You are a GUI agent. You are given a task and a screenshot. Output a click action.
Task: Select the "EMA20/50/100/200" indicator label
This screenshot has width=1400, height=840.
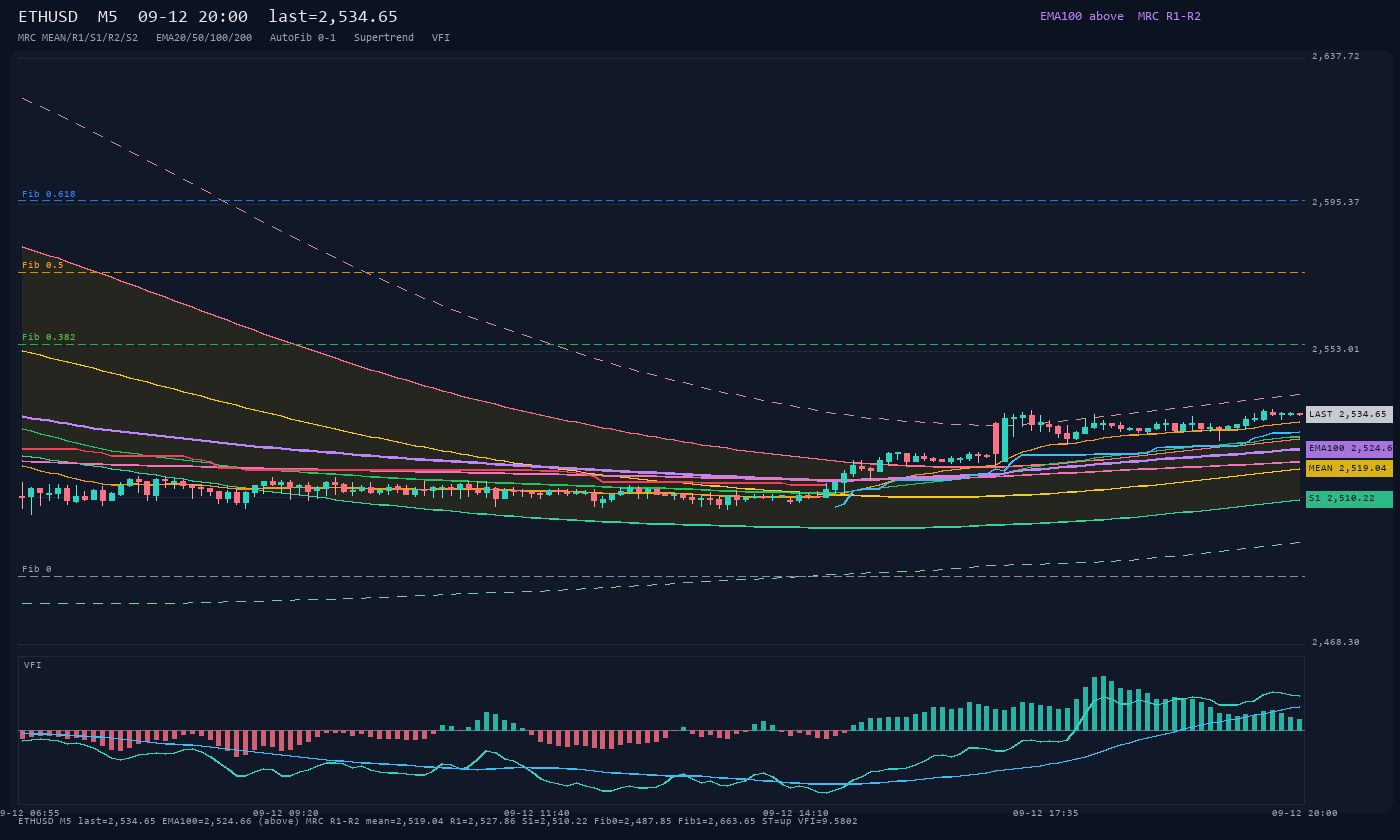pyautogui.click(x=204, y=38)
